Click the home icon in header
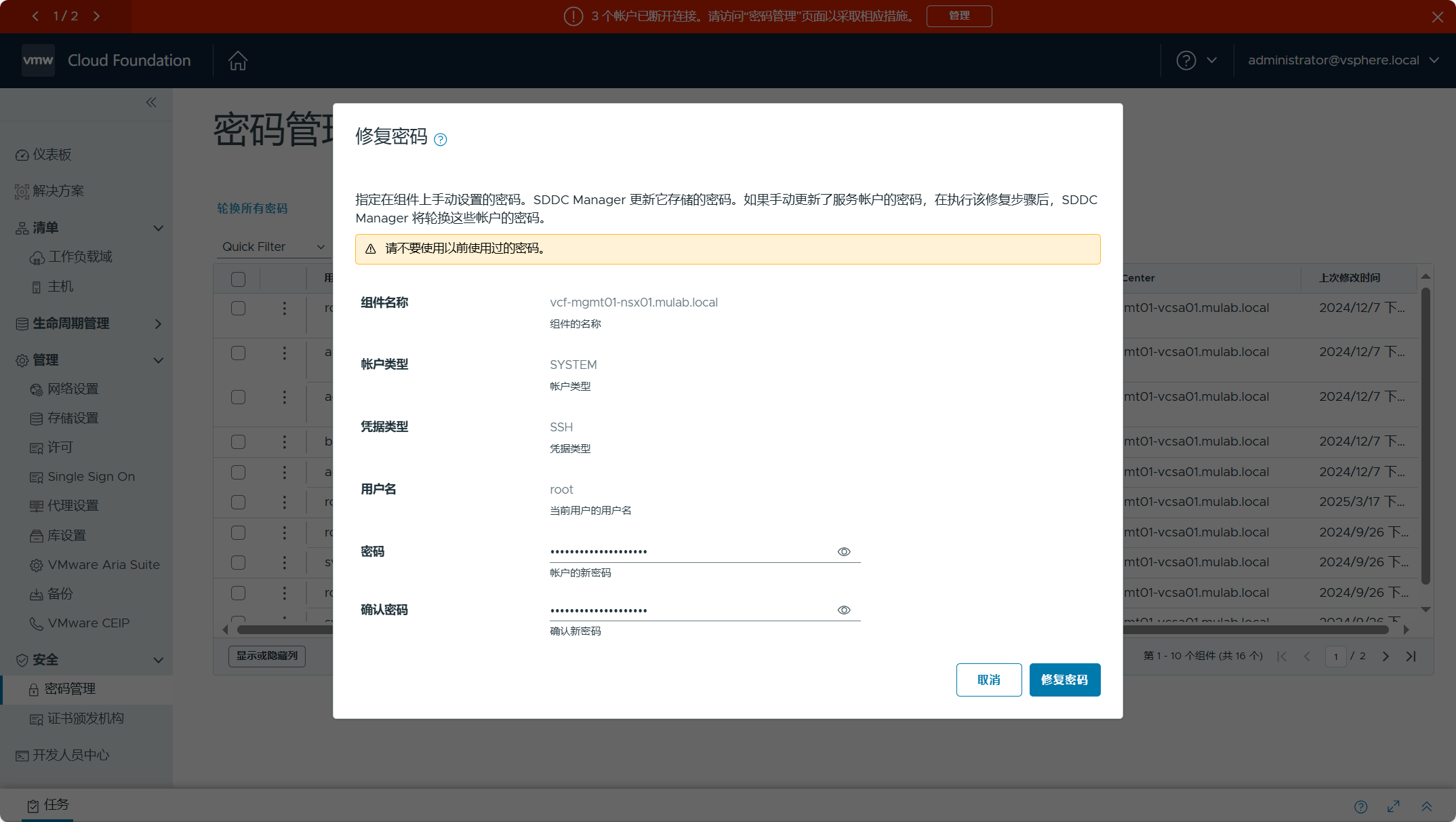Viewport: 1456px width, 822px height. pyautogui.click(x=237, y=60)
